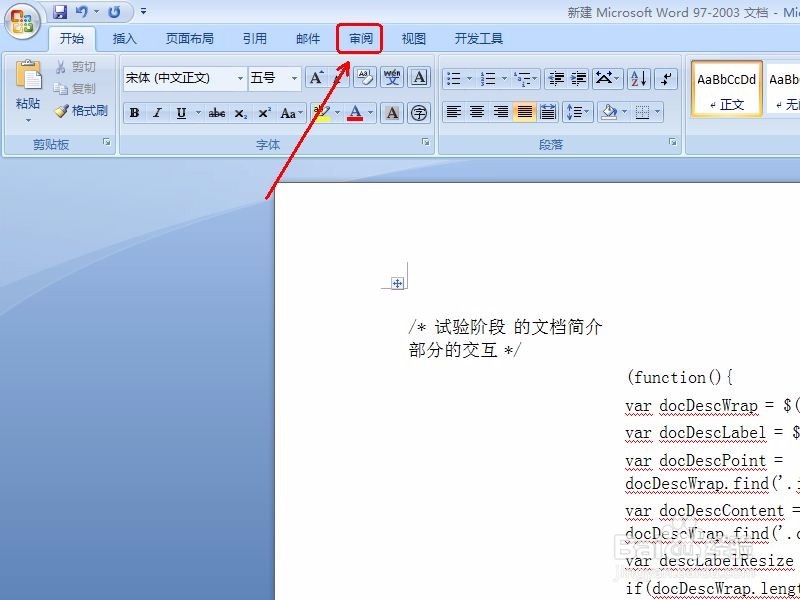Image resolution: width=800 pixels, height=600 pixels.
Task: Decrease the paragraph indent
Action: 556,79
